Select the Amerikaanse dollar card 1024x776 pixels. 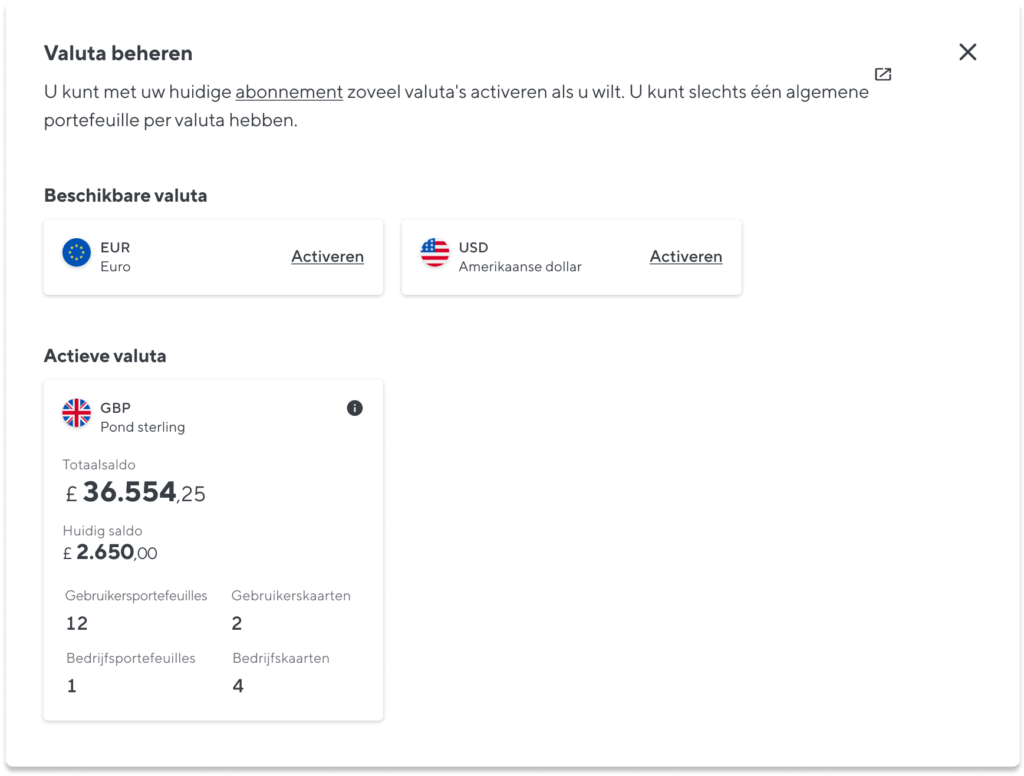[x=571, y=257]
